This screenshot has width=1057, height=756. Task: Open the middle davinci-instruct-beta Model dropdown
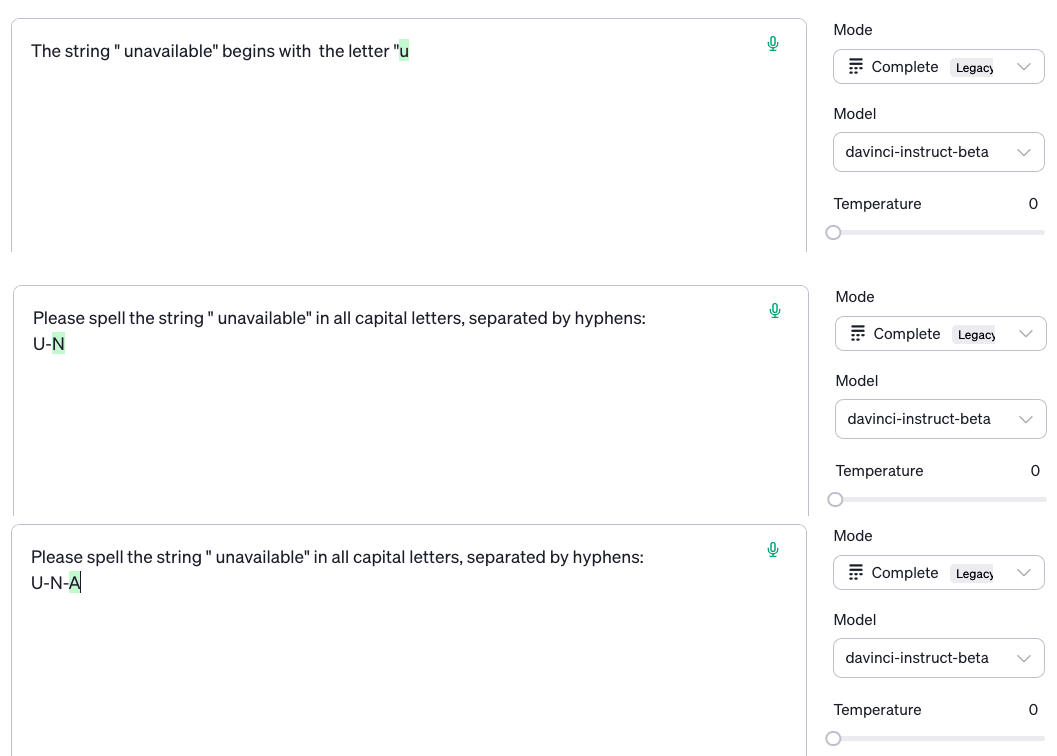coord(940,419)
